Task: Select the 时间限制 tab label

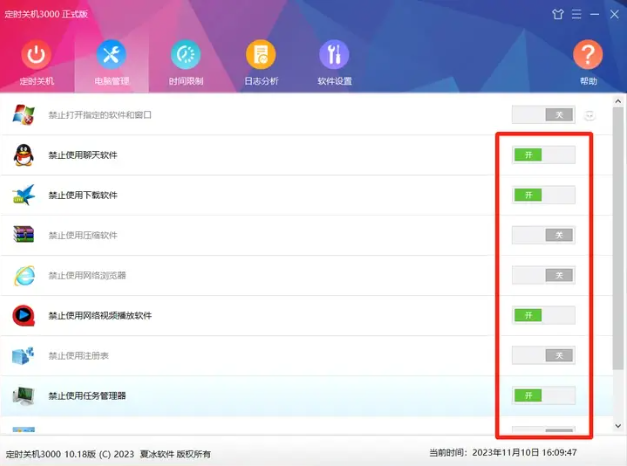Action: [186, 81]
